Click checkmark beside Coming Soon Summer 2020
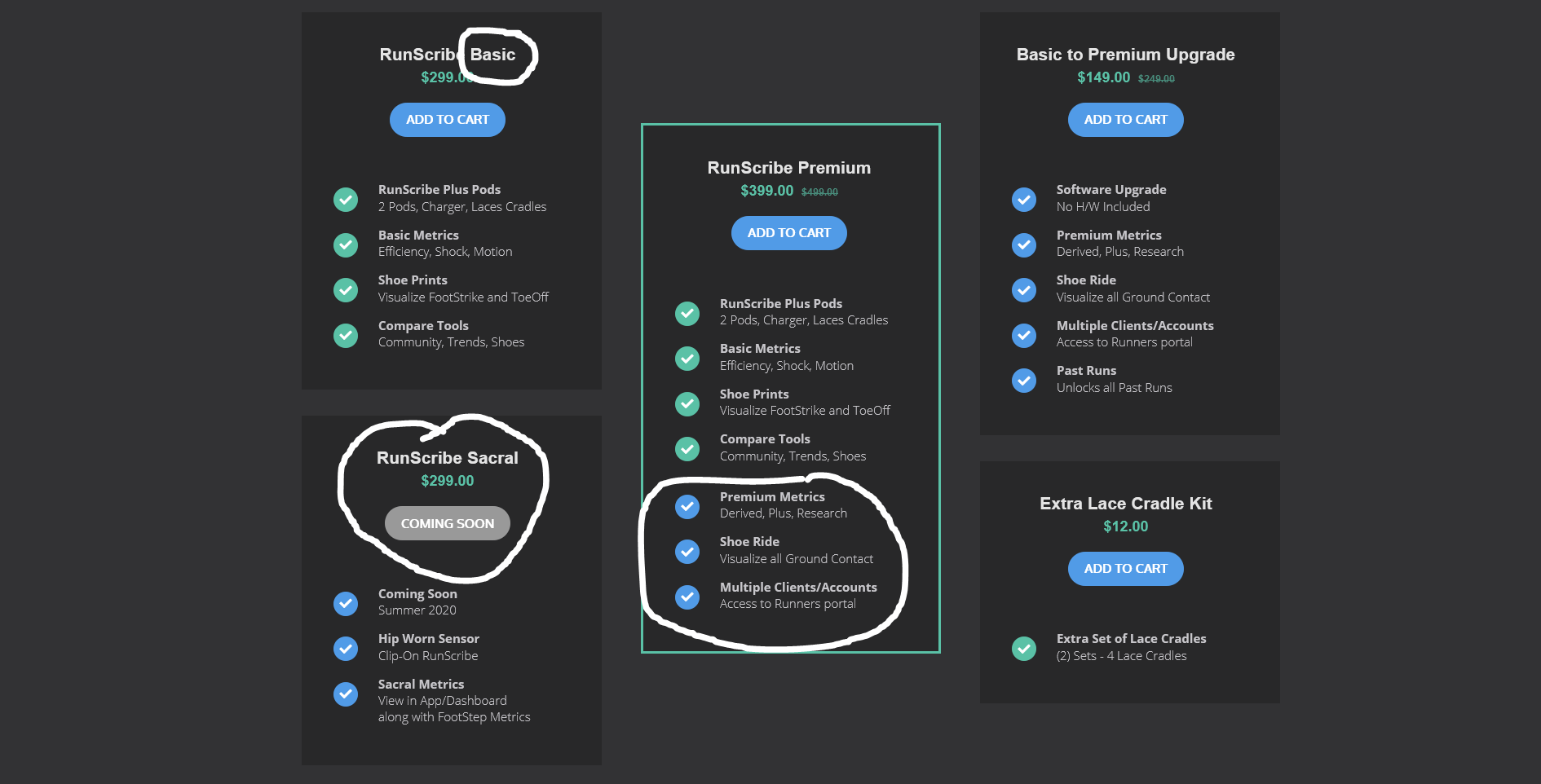The width and height of the screenshot is (1541, 784). point(346,603)
